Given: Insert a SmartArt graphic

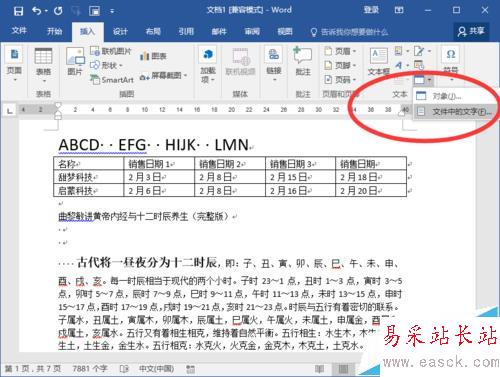Looking at the screenshot, I should tap(112, 80).
